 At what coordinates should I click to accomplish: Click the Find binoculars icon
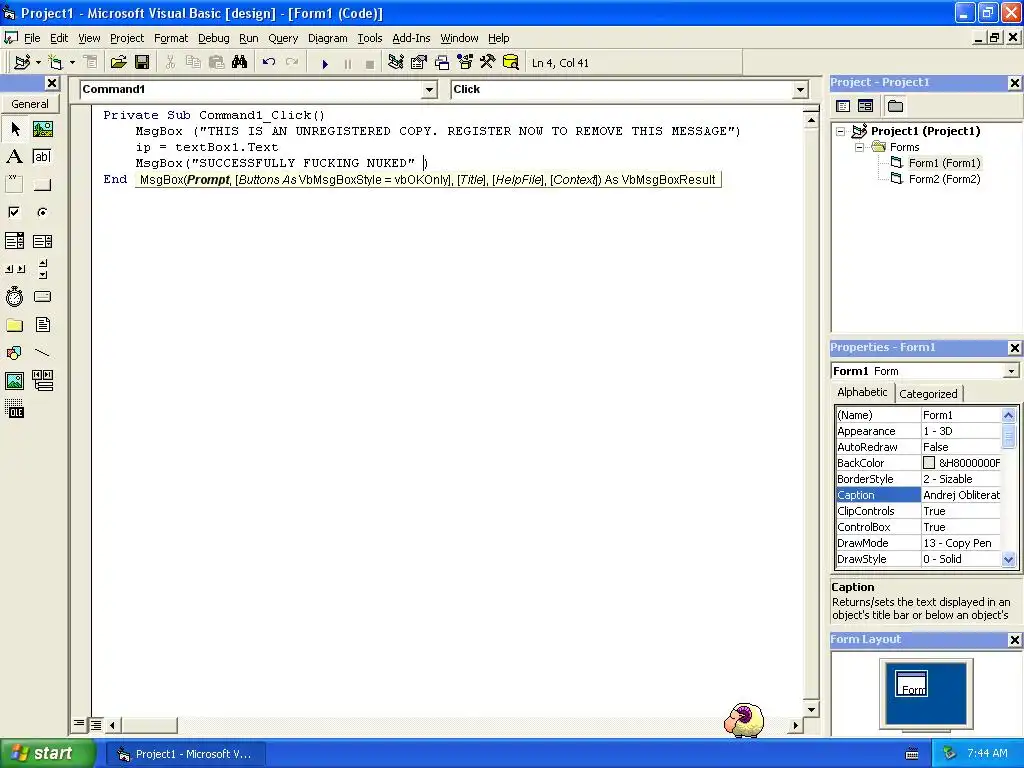(x=240, y=63)
